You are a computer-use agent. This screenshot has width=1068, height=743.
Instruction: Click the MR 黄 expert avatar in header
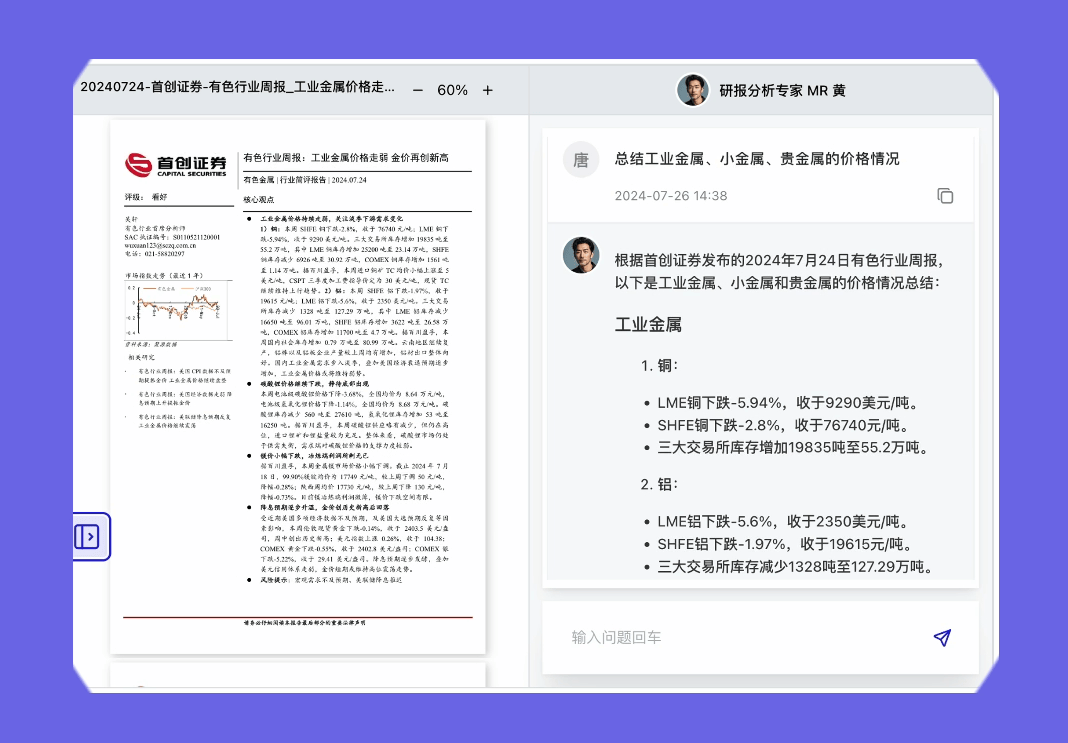click(x=692, y=90)
